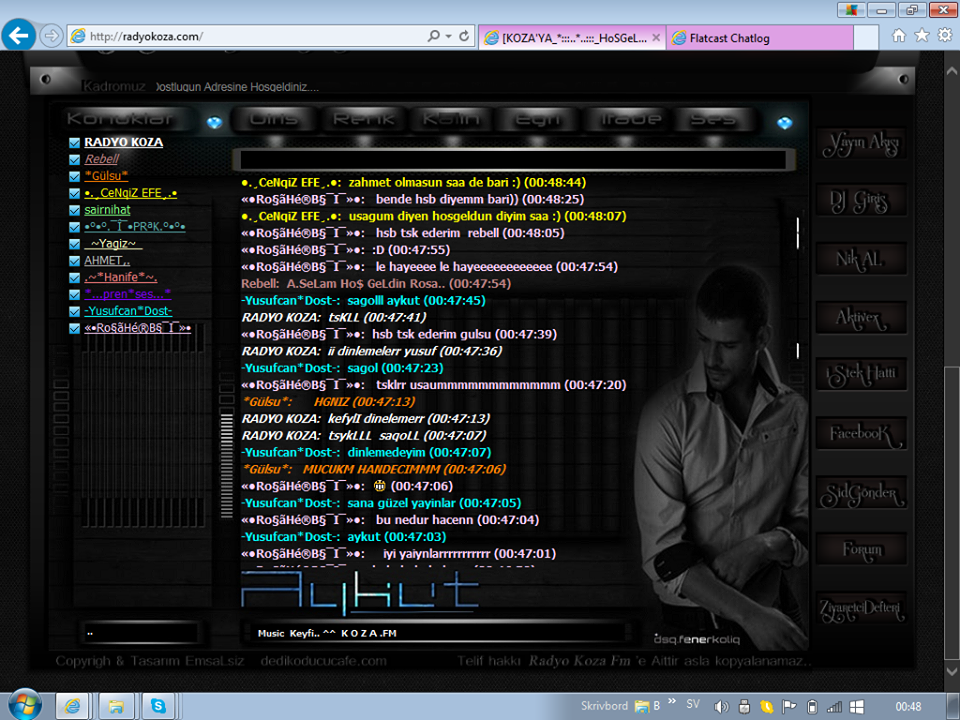Open the Konuklar tab

coord(120,119)
